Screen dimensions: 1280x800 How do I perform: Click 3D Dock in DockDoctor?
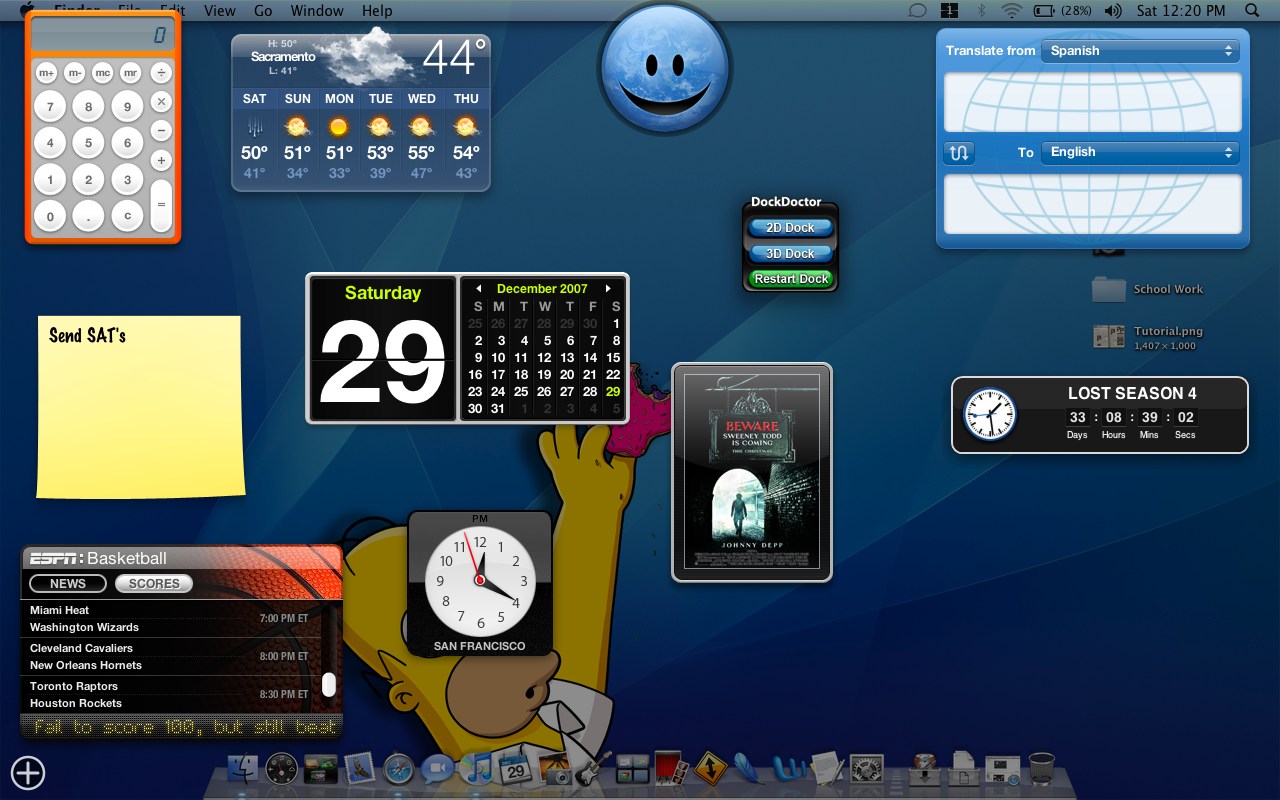click(x=791, y=254)
